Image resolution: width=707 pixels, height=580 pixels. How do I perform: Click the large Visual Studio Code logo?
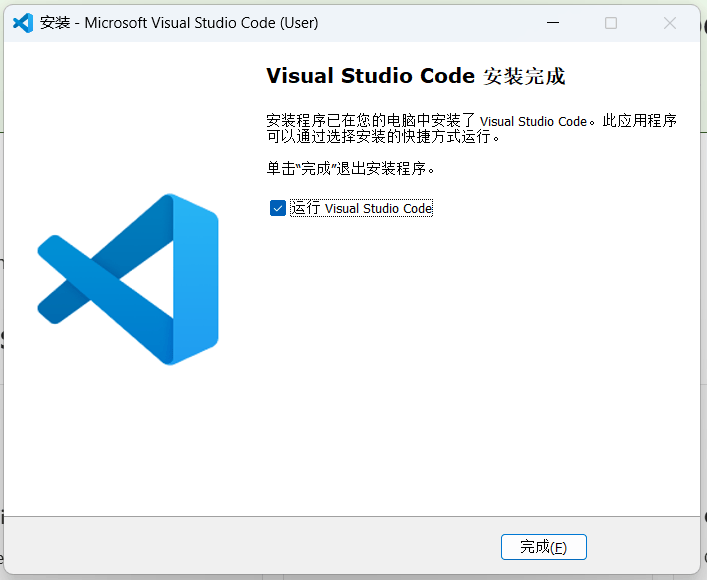(128, 278)
